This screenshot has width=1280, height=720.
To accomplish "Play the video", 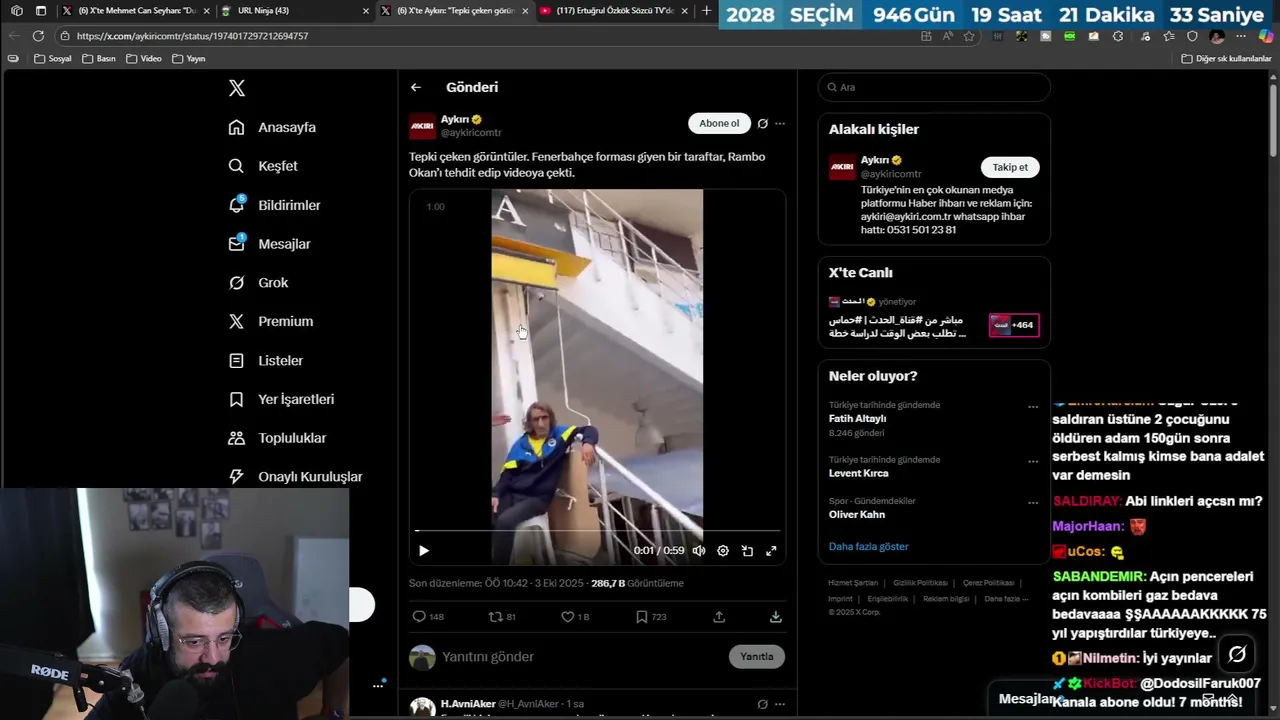I will point(424,551).
